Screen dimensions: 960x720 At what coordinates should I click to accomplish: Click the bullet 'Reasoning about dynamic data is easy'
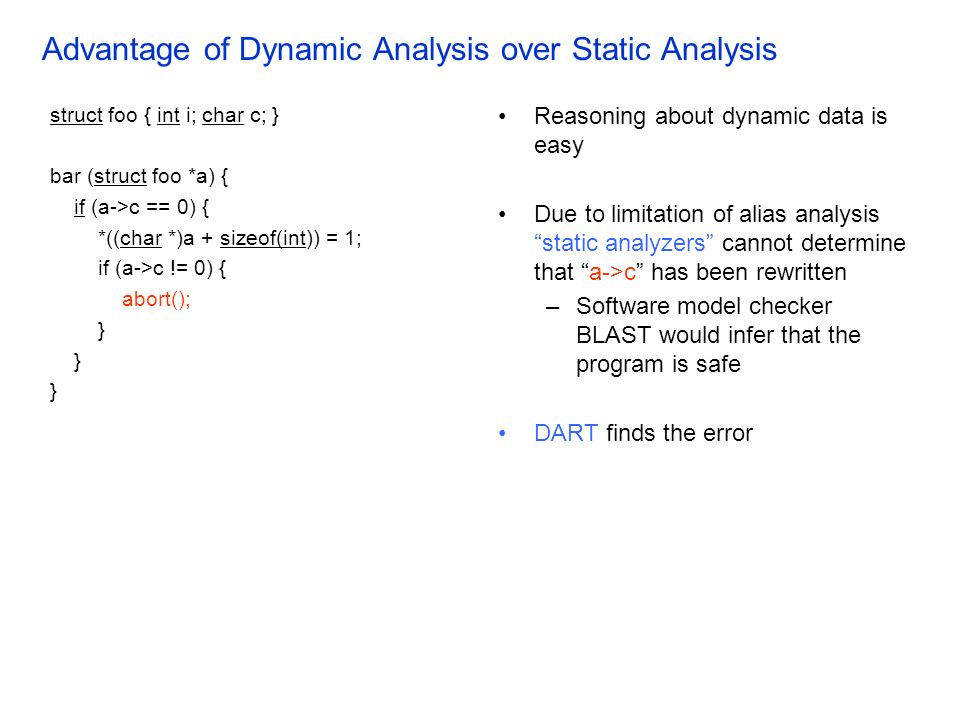pyautogui.click(x=710, y=130)
